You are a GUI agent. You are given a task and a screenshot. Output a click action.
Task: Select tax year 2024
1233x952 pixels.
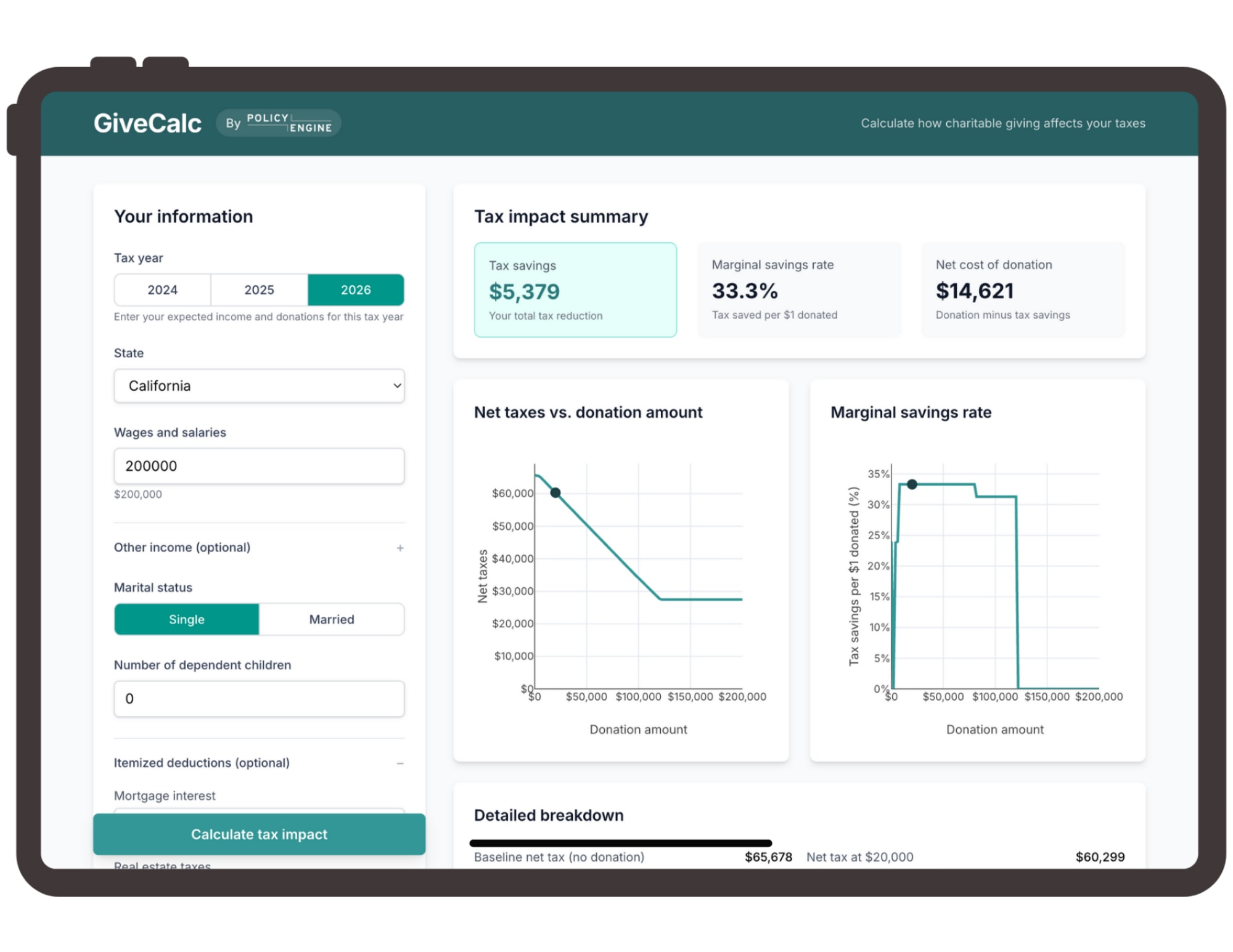point(162,290)
